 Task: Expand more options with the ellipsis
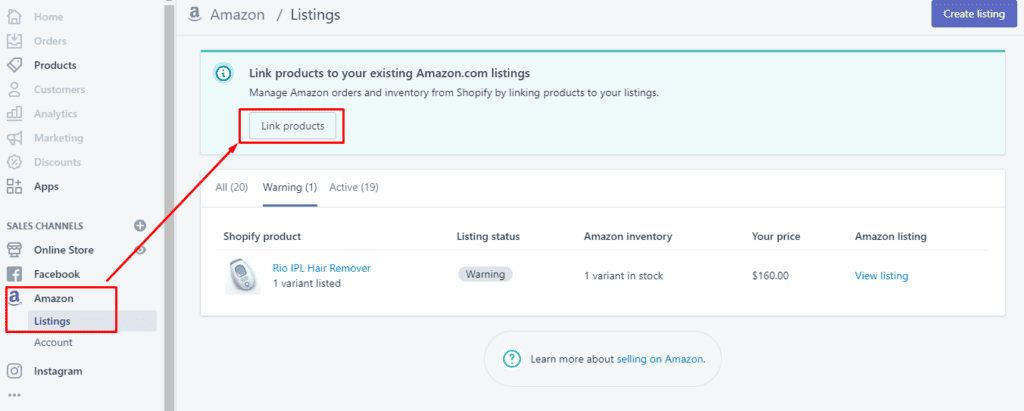click(x=14, y=395)
